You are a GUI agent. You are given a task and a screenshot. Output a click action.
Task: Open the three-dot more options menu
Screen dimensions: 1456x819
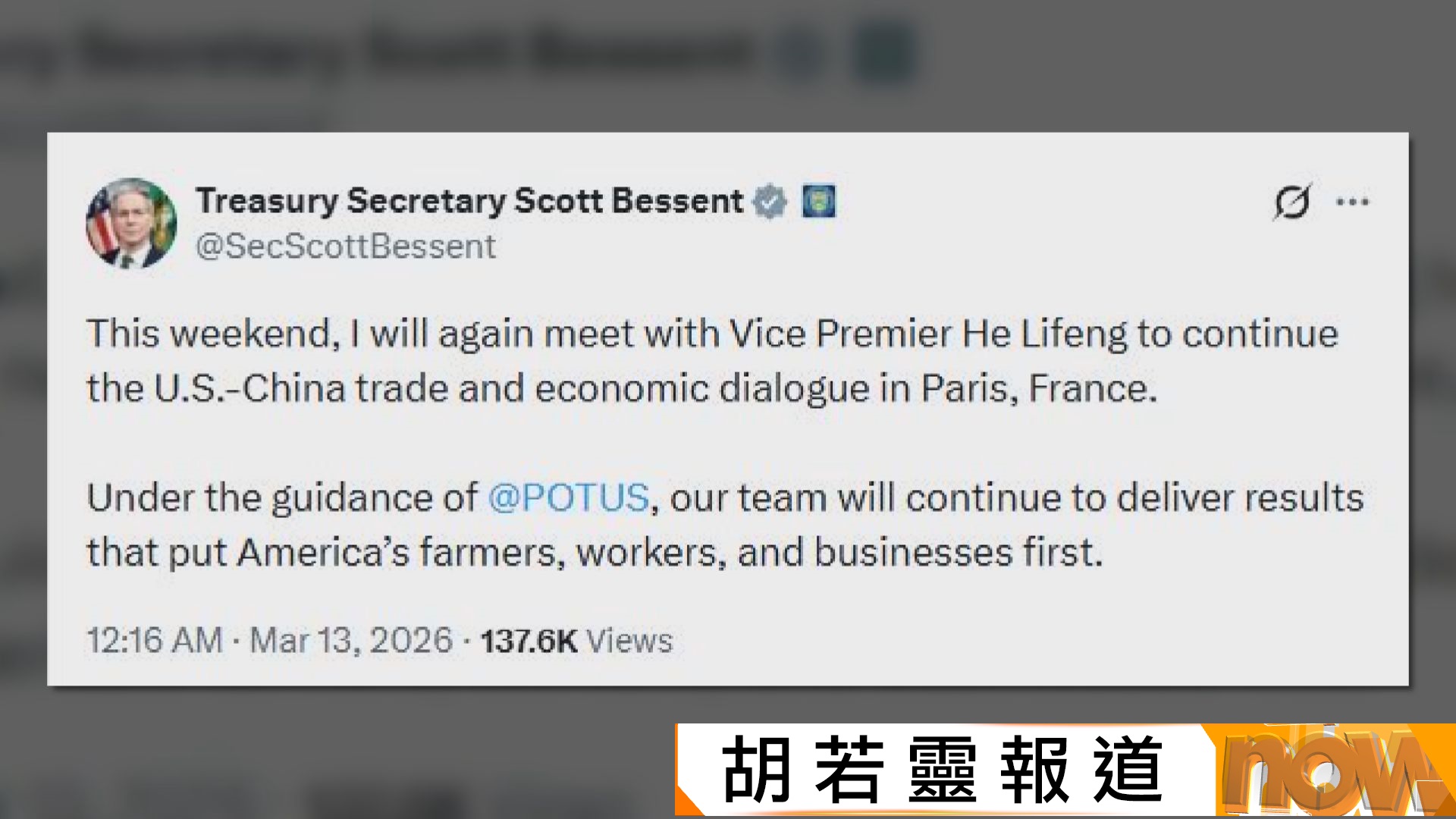coord(1352,202)
